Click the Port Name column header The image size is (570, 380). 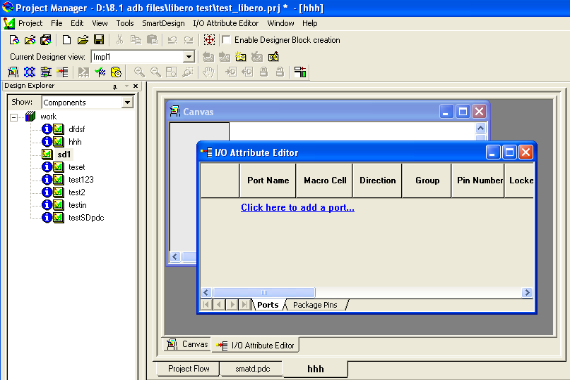coord(268,180)
